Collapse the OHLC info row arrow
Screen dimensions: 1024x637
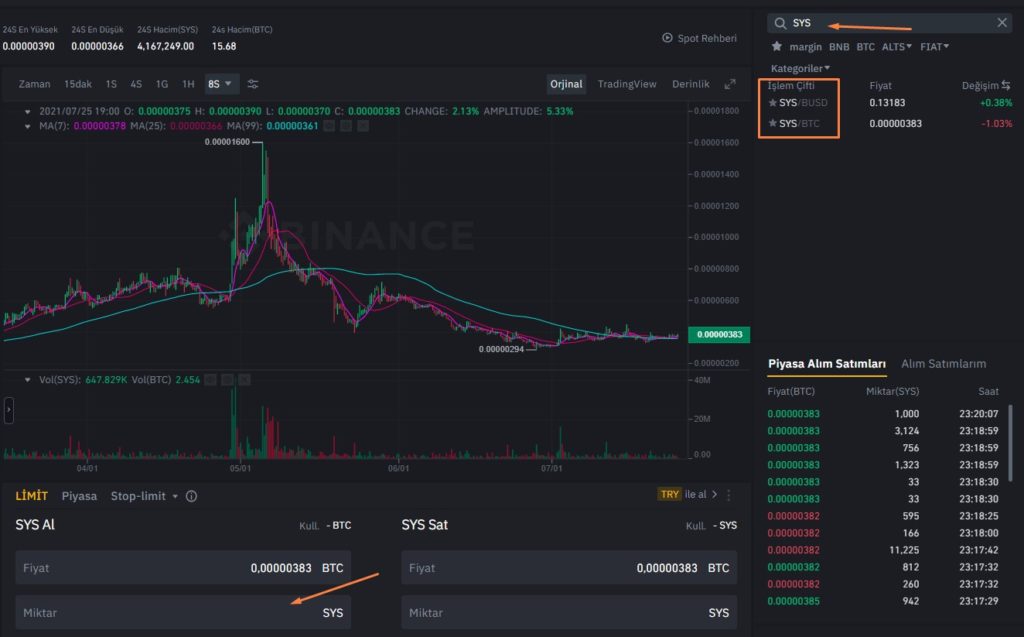click(x=27, y=112)
